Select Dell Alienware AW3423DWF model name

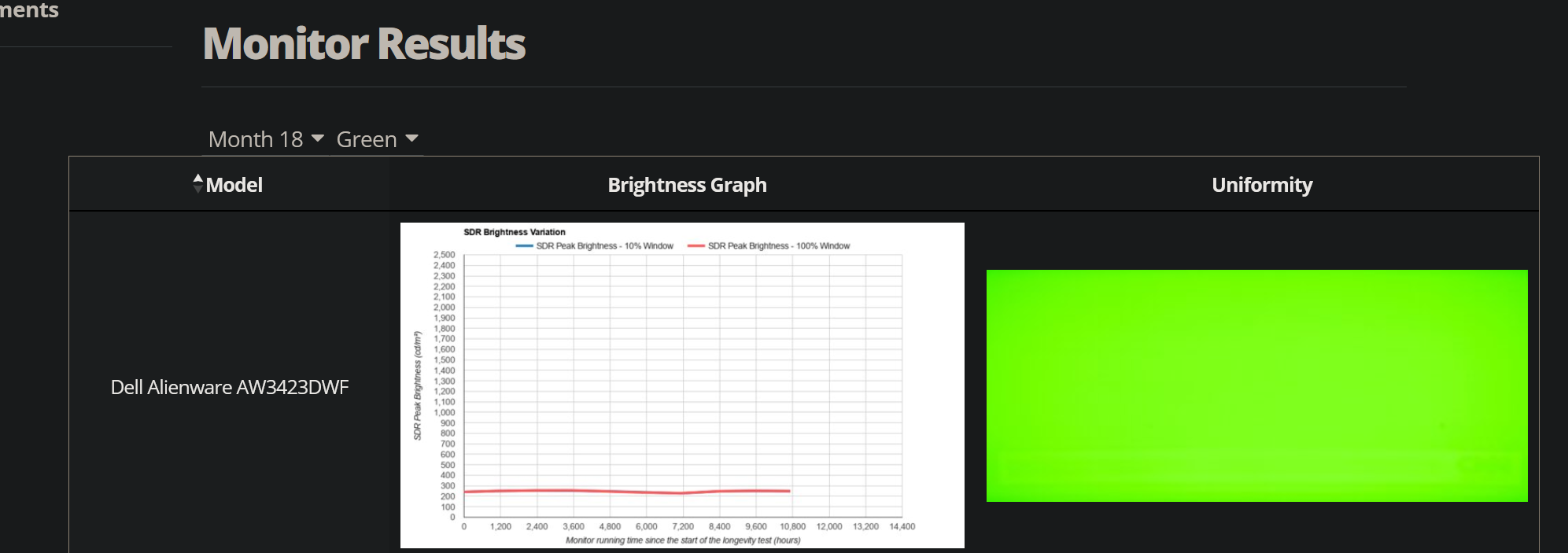[230, 387]
